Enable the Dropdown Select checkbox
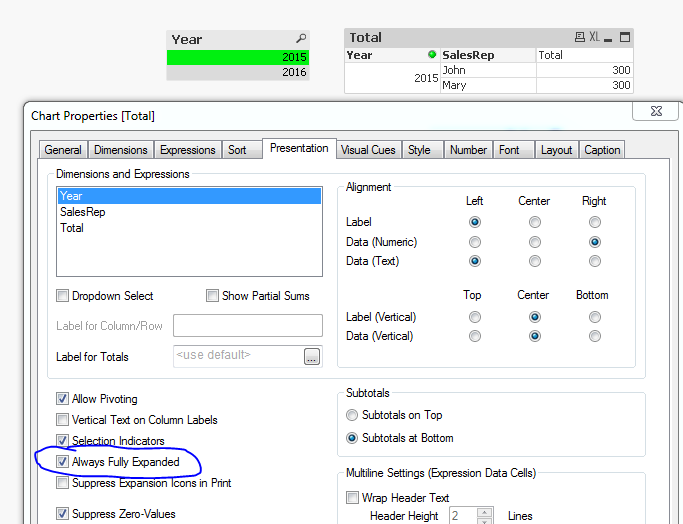This screenshot has width=683, height=524. point(62,296)
